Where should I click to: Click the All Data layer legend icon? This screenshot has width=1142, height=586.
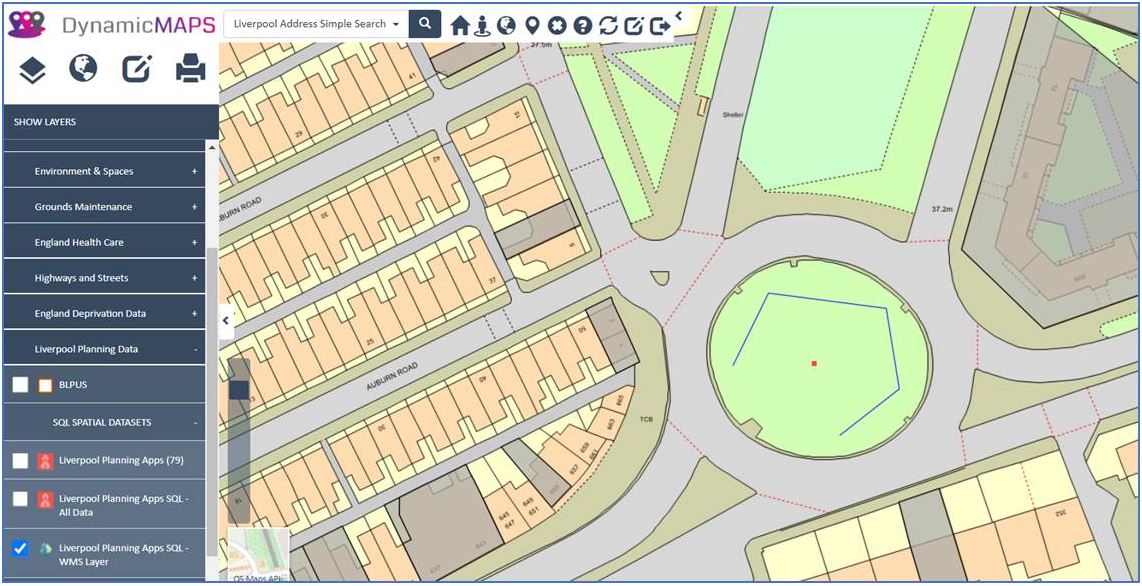(x=45, y=500)
